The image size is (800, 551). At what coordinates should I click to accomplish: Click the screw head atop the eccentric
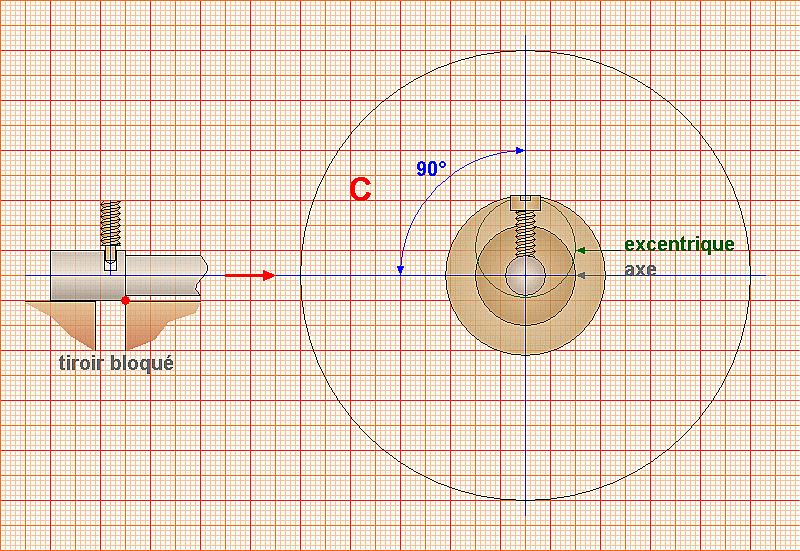point(526,203)
